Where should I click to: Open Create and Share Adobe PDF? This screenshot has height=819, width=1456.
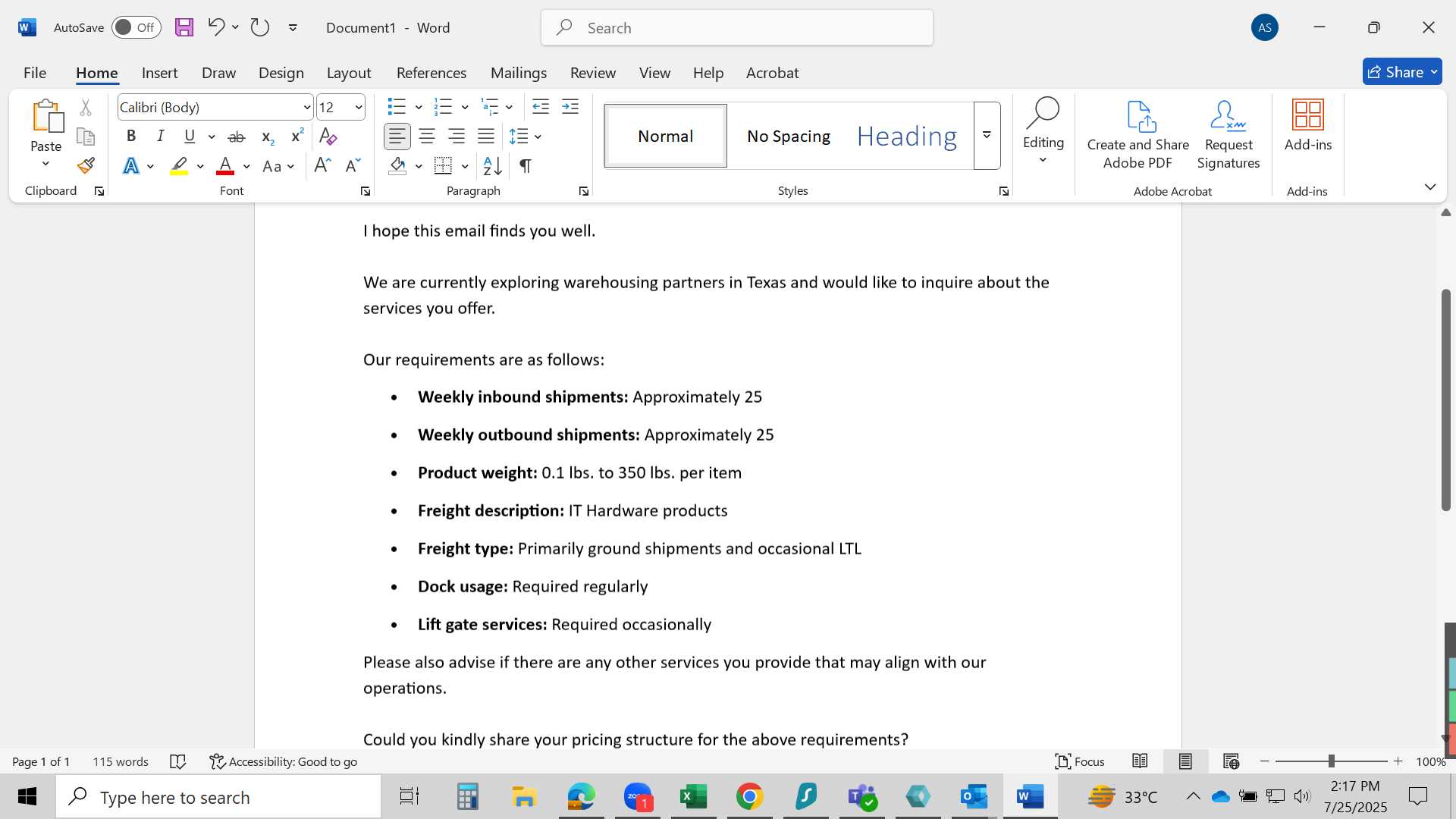[x=1137, y=135]
